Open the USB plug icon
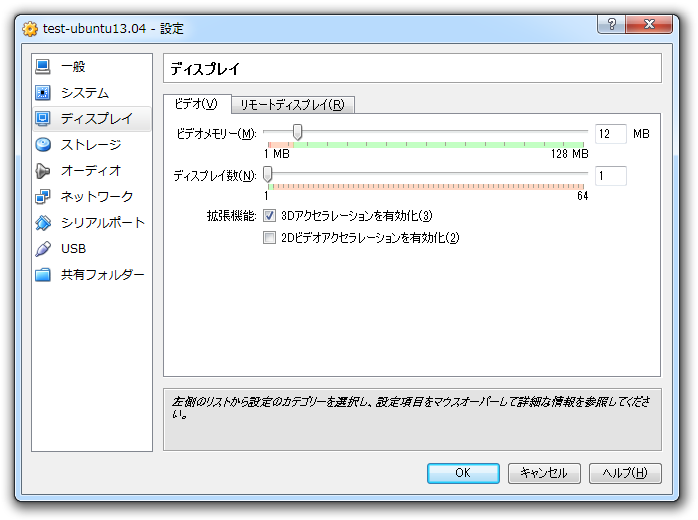The image size is (698, 520). [x=43, y=248]
